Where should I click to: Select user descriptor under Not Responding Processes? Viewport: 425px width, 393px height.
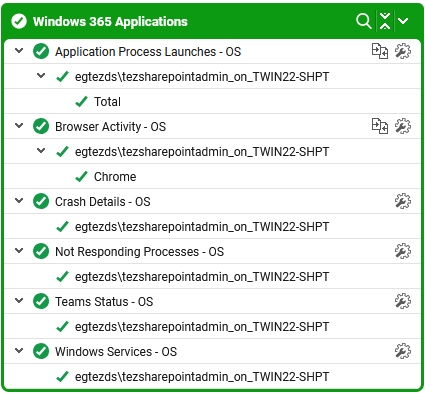tap(202, 277)
